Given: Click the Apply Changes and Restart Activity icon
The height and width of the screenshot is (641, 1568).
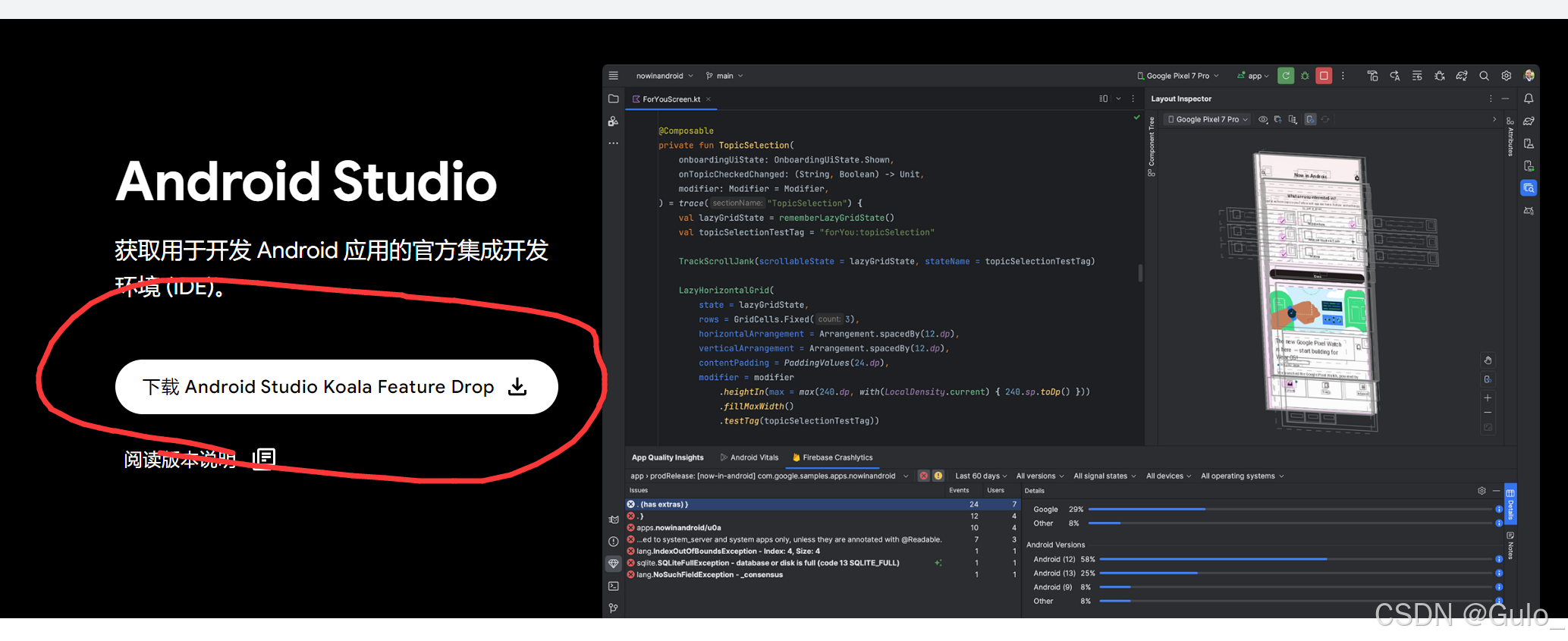Looking at the screenshot, I should pos(1372,76).
